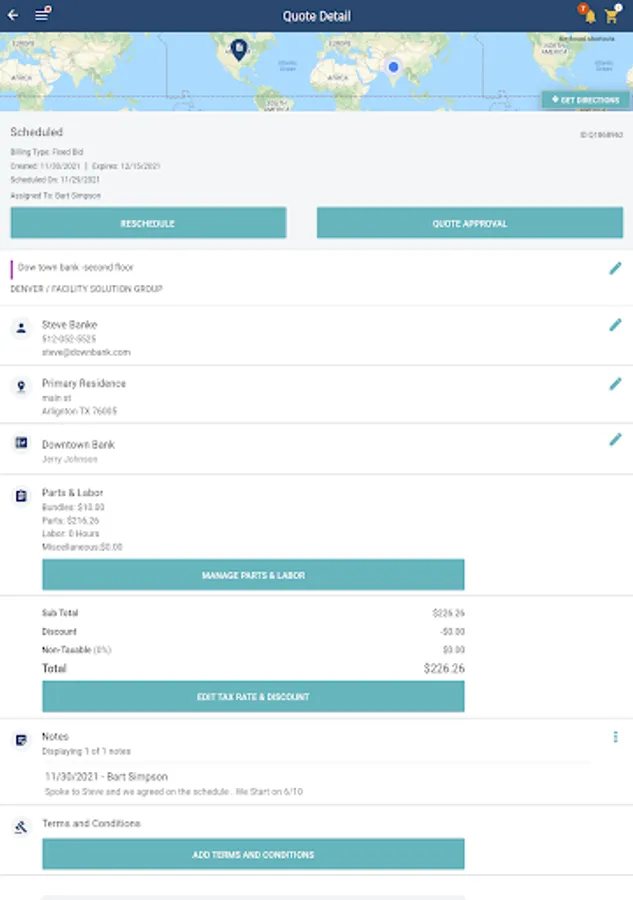Edit the Dow town bank description
Screen dimensions: 633x900
tap(615, 268)
